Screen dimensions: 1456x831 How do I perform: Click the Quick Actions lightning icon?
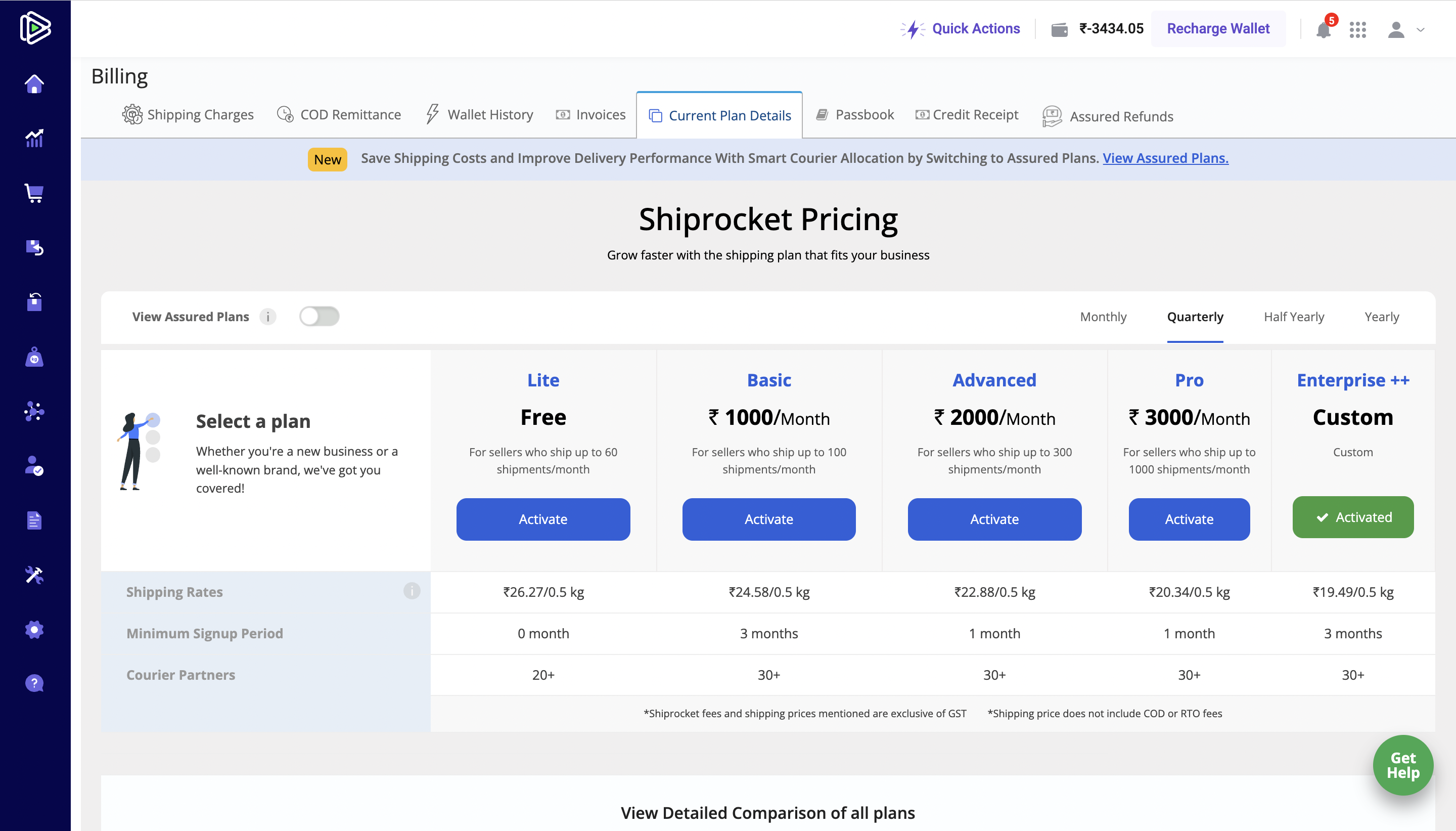point(913,29)
